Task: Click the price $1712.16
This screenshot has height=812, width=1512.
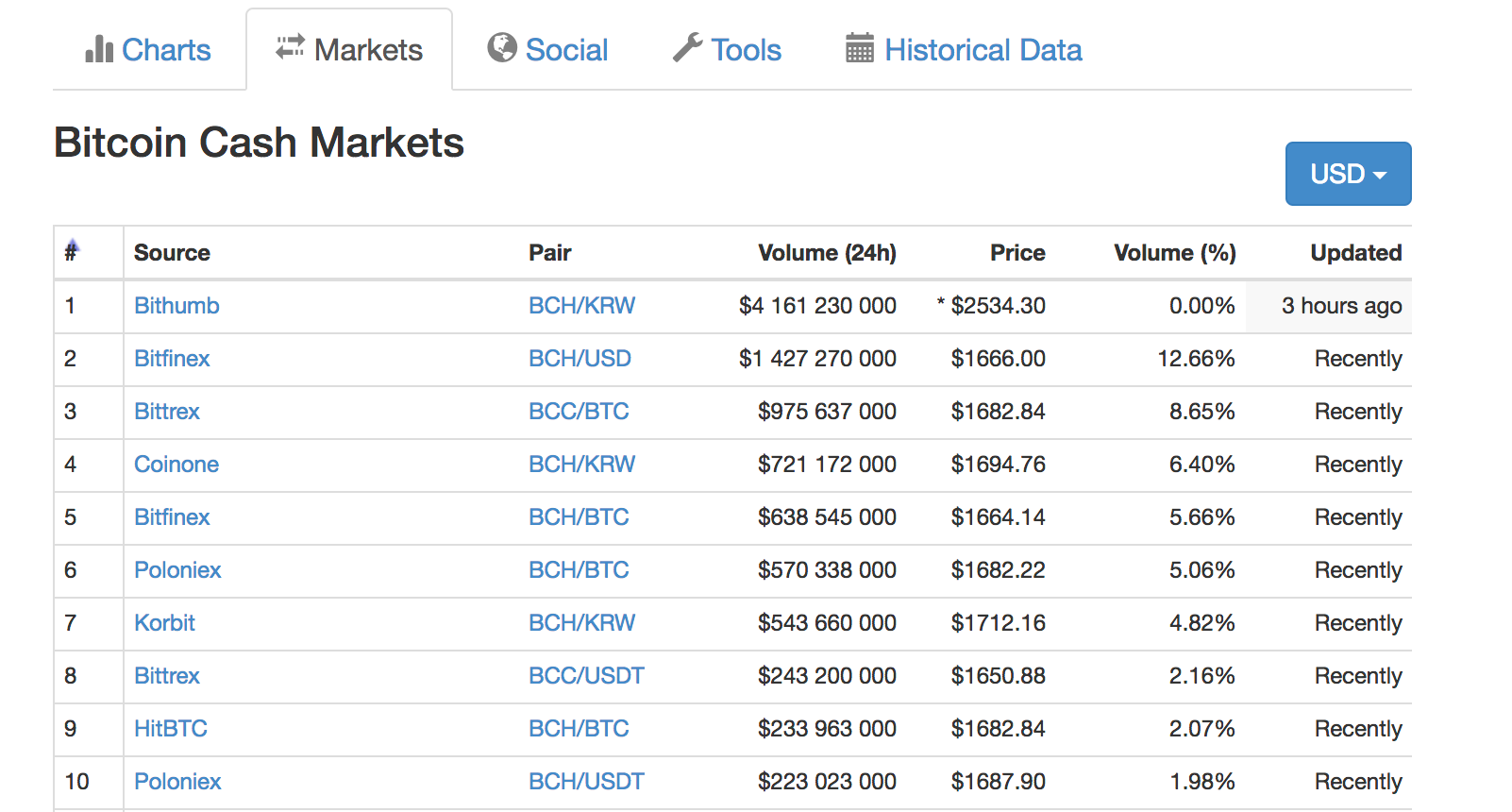Action: point(999,623)
